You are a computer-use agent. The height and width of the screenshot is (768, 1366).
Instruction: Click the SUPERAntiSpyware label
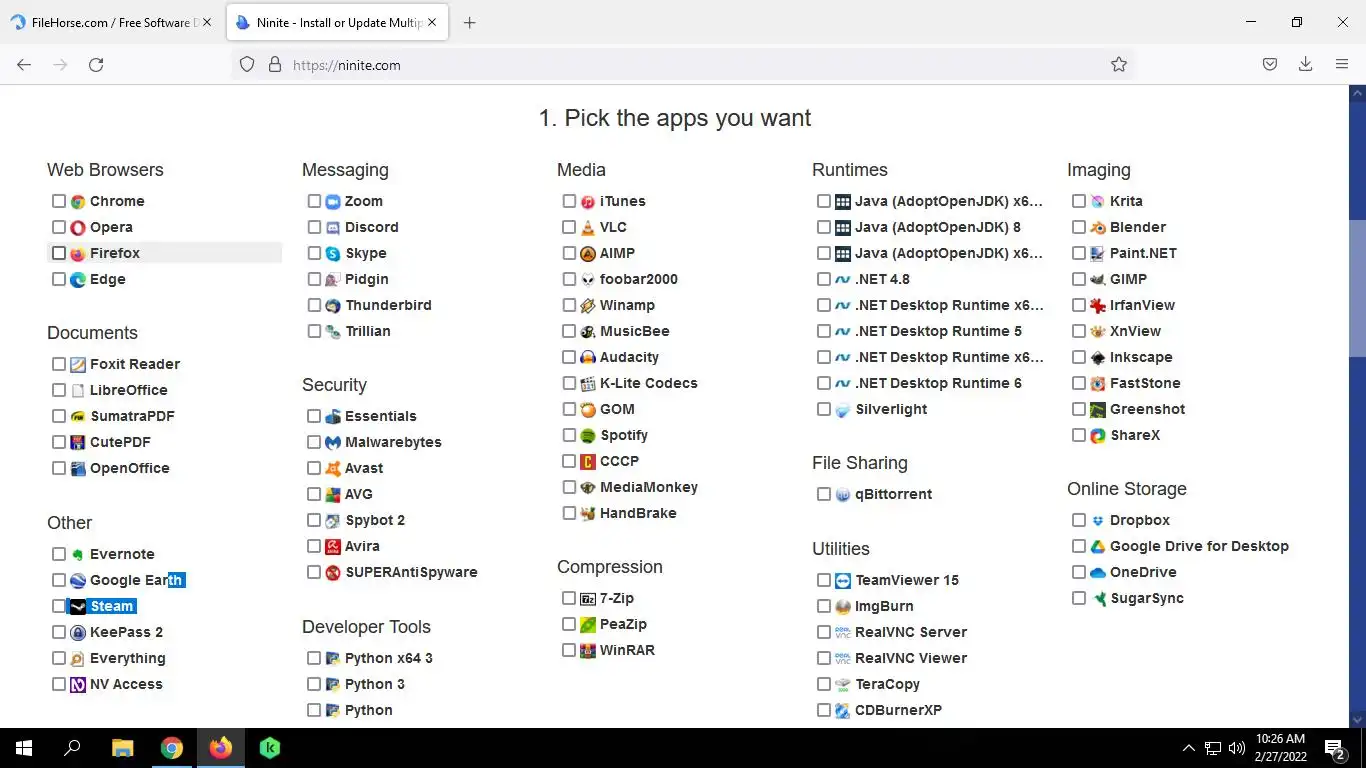[411, 572]
